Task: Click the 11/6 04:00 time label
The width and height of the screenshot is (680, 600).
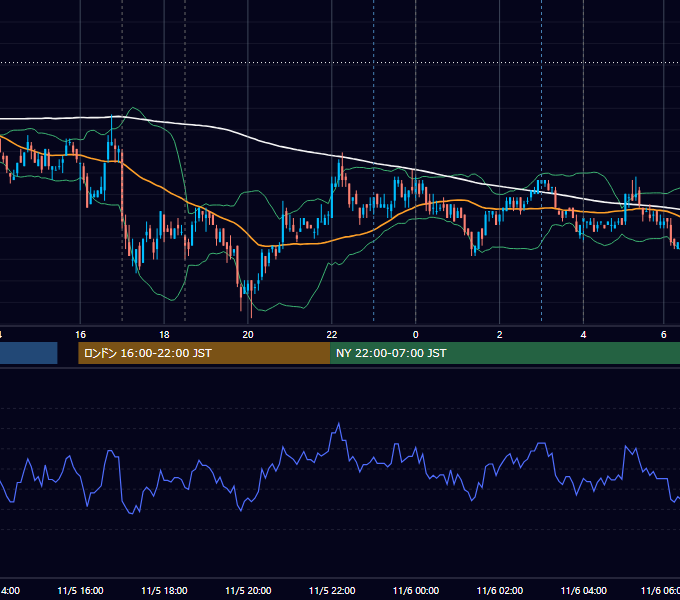Action: pyautogui.click(x=584, y=590)
